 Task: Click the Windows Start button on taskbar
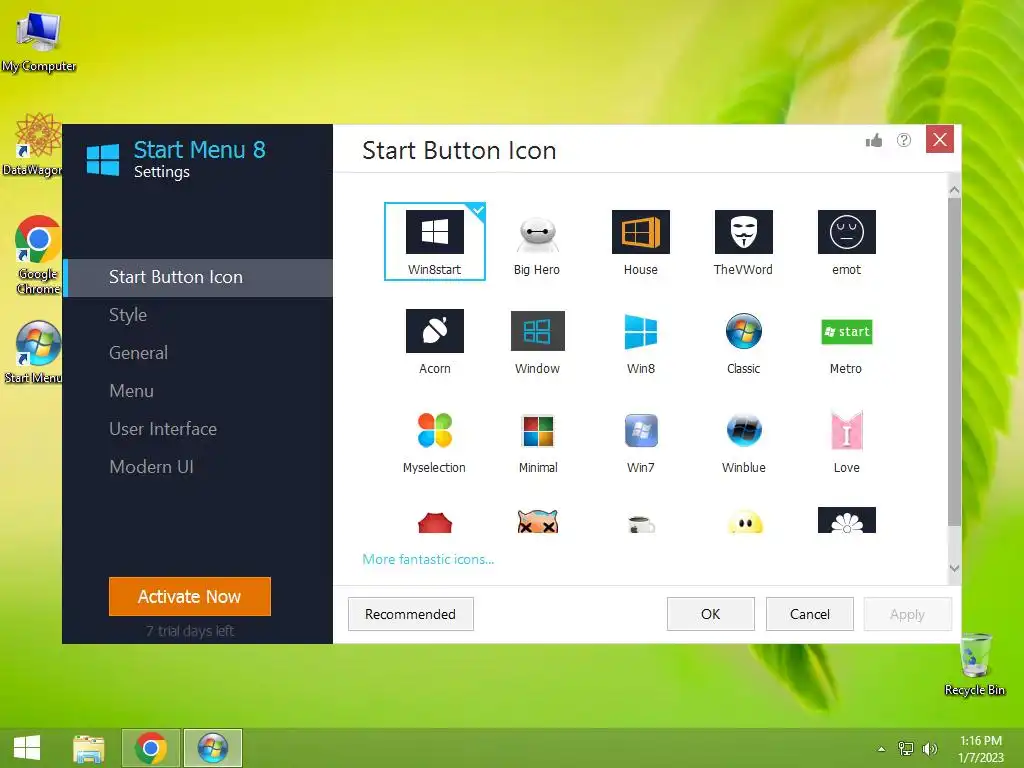pos(27,748)
